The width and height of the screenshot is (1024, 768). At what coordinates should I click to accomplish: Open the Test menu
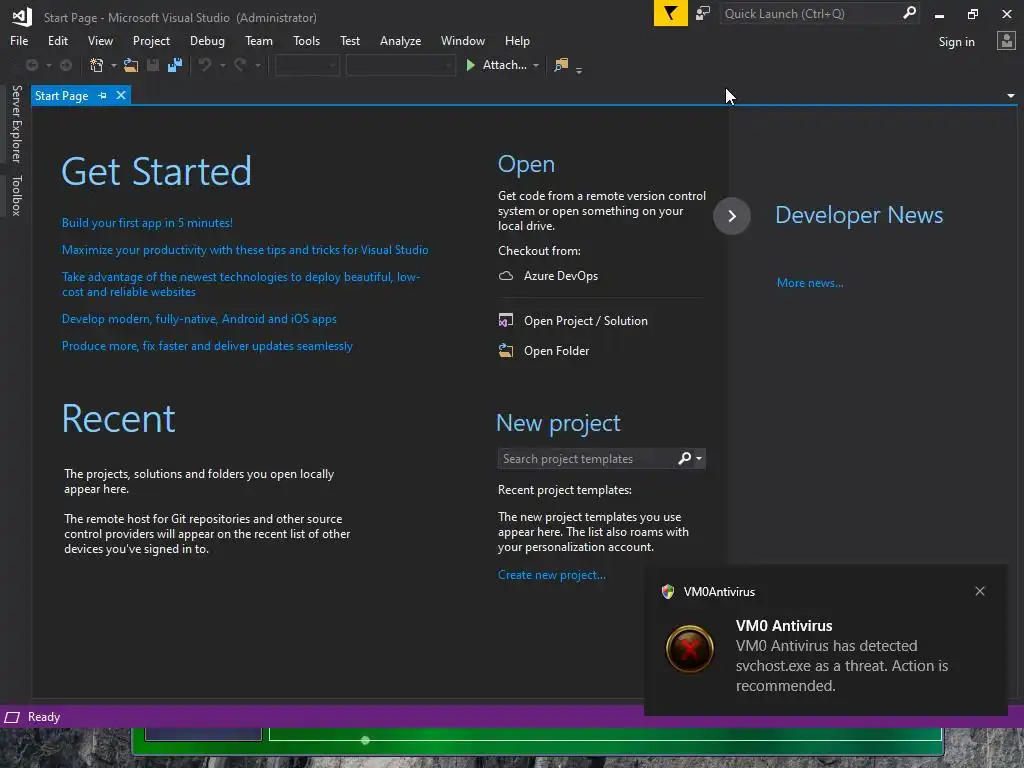click(349, 40)
